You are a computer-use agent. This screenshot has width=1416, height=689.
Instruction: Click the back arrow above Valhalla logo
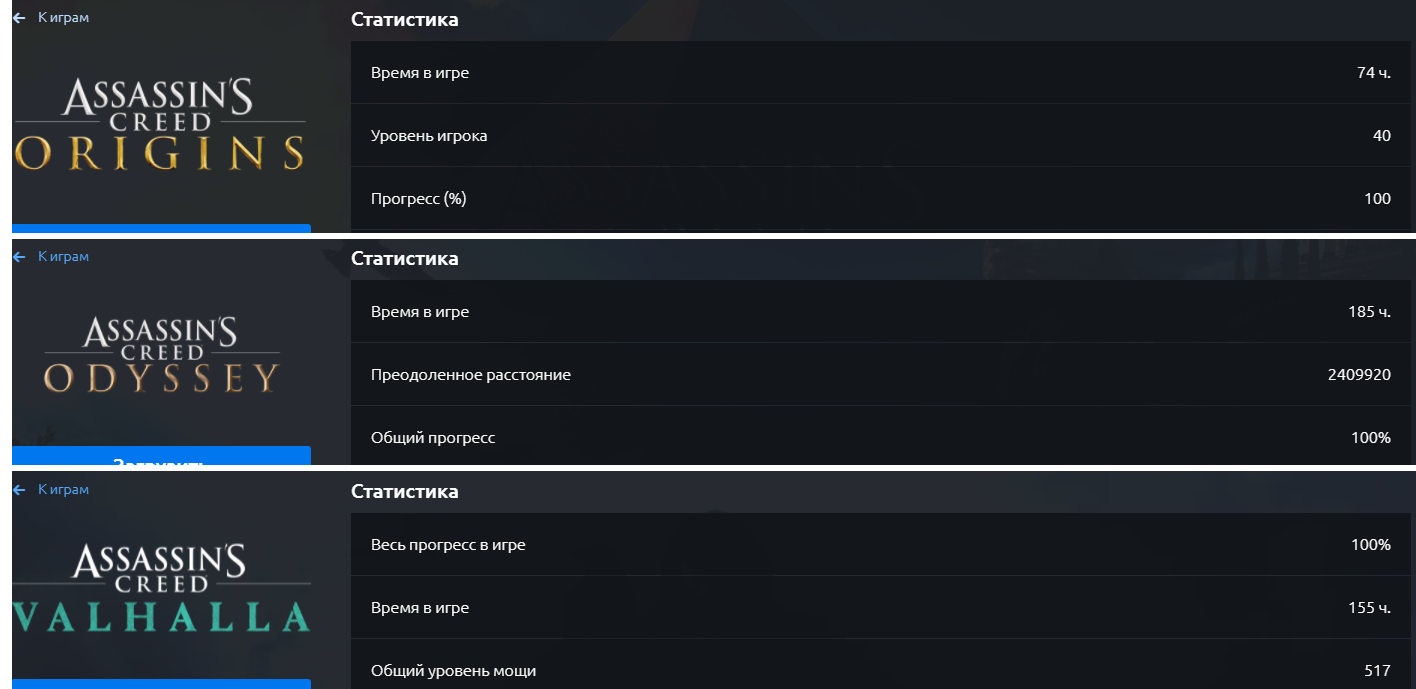[19, 490]
